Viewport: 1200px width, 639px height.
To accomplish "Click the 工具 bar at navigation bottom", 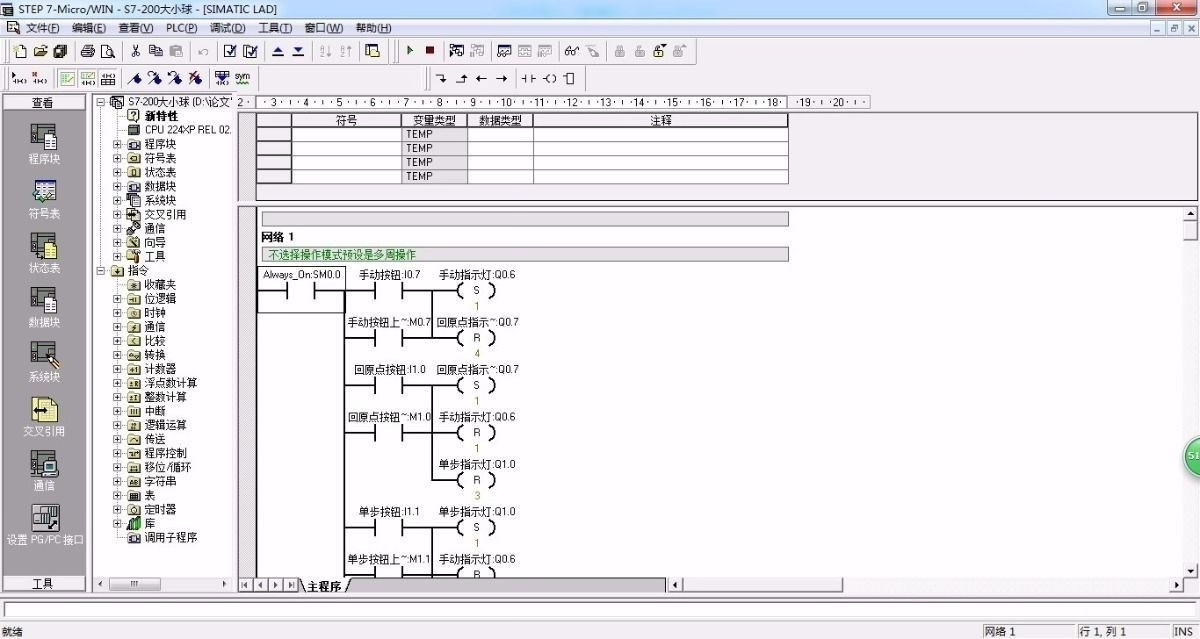I will point(43,583).
